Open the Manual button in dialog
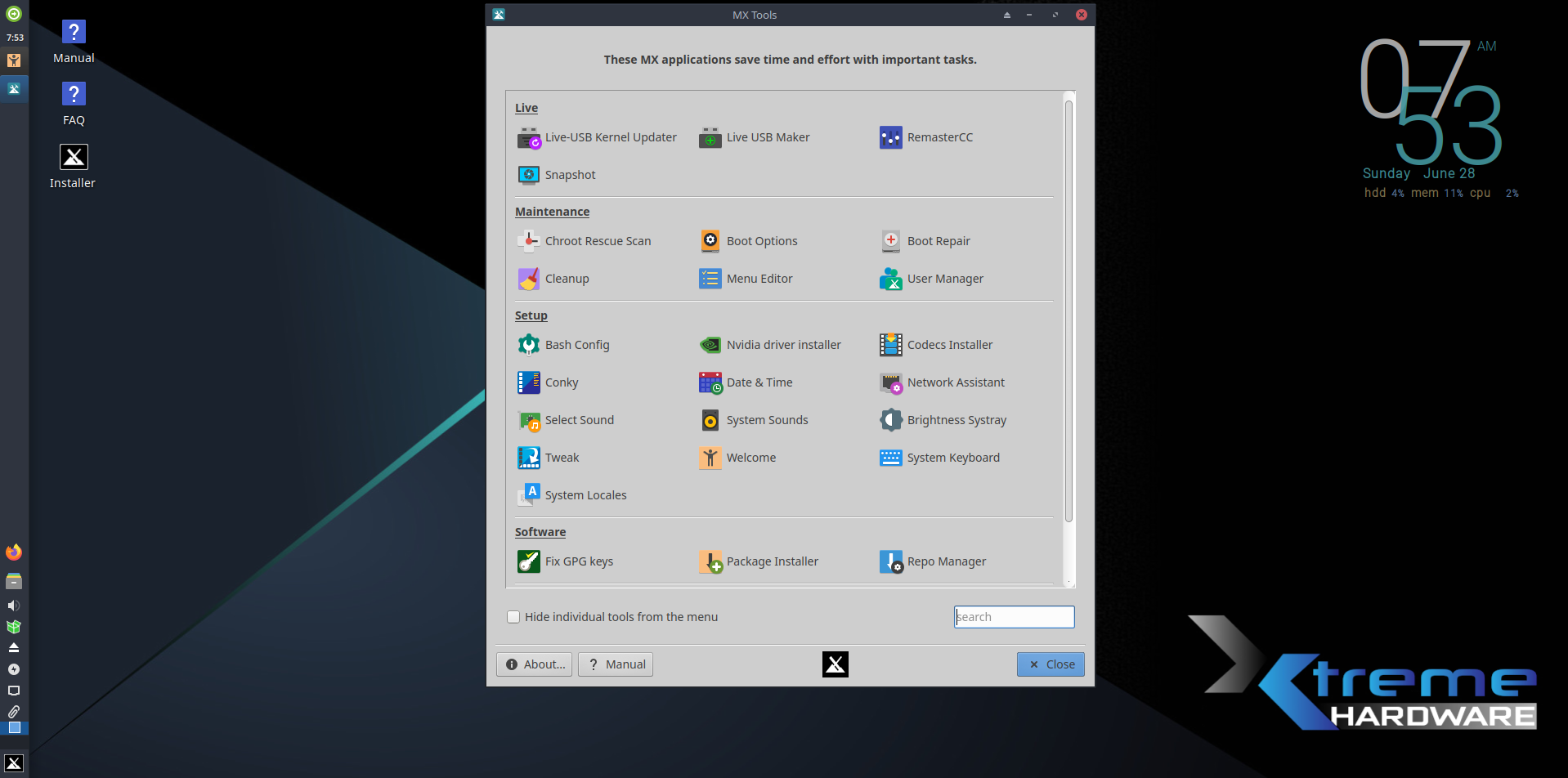Image resolution: width=1568 pixels, height=778 pixels. click(x=616, y=665)
